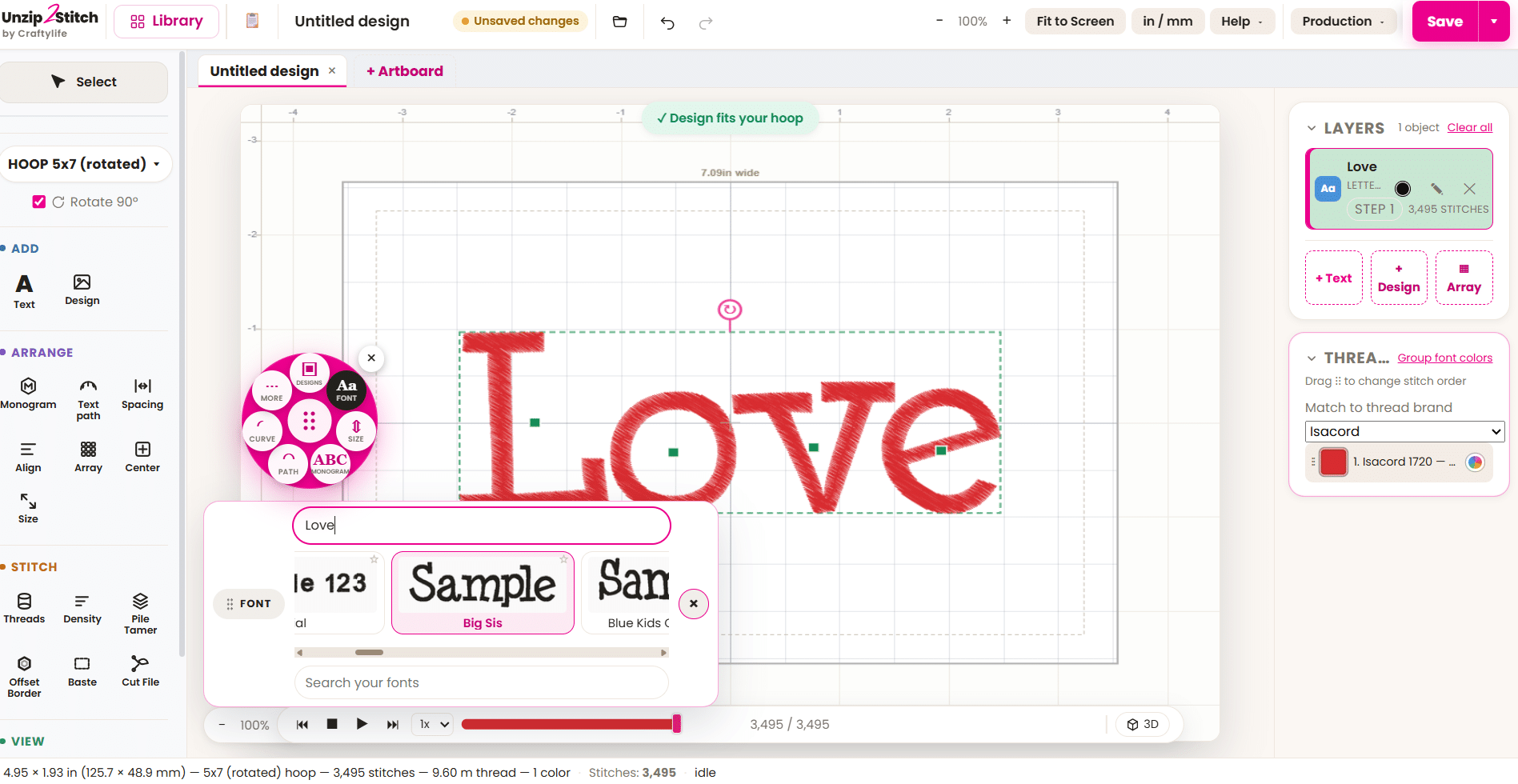Choose Size in the radial menu

tap(356, 430)
